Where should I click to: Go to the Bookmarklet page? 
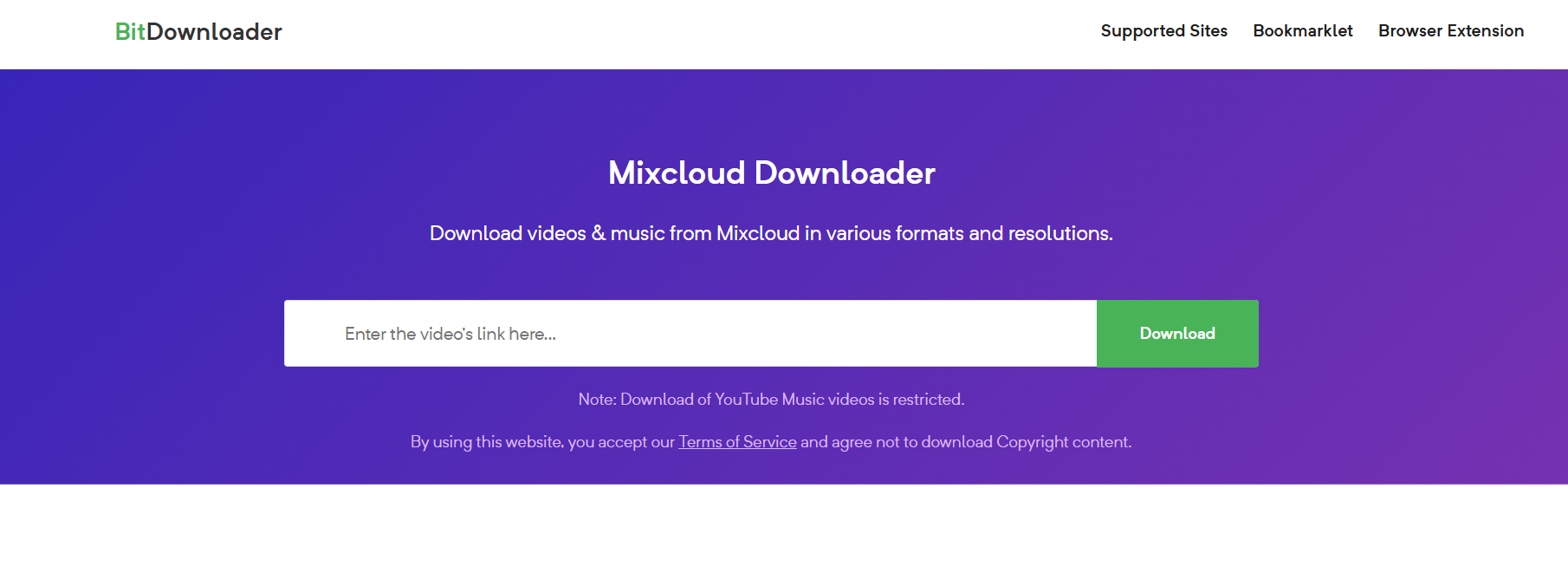[x=1302, y=31]
